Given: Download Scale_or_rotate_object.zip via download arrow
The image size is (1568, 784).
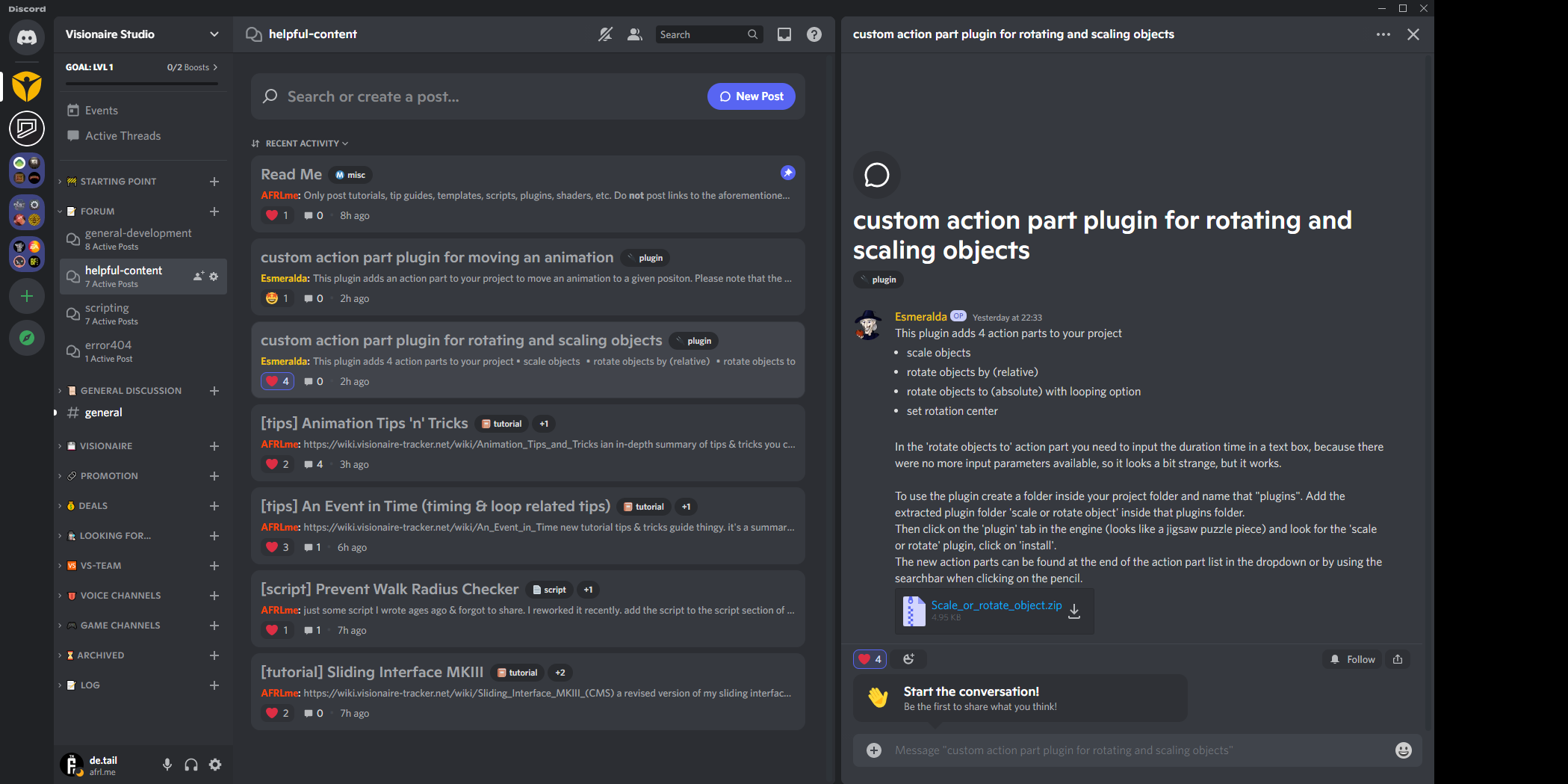Looking at the screenshot, I should pos(1074,611).
